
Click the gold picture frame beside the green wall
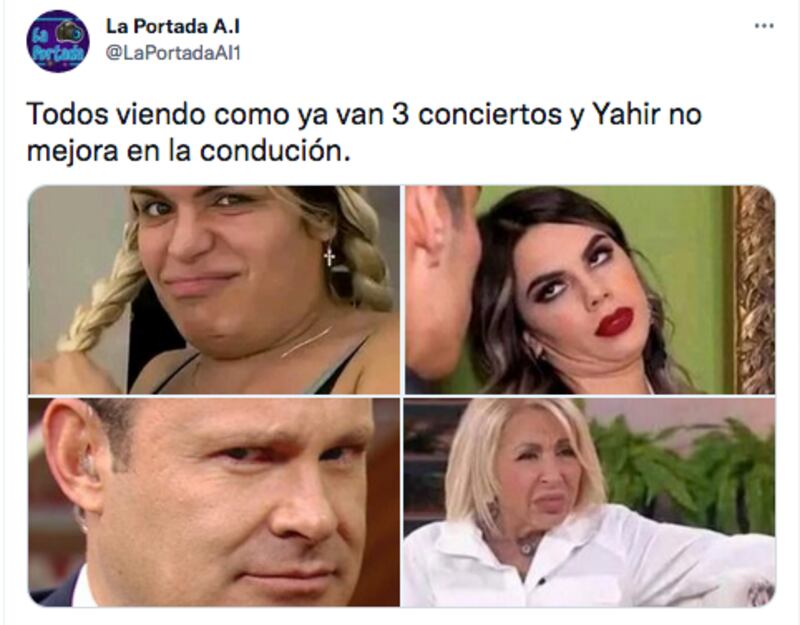pyautogui.click(x=754, y=290)
